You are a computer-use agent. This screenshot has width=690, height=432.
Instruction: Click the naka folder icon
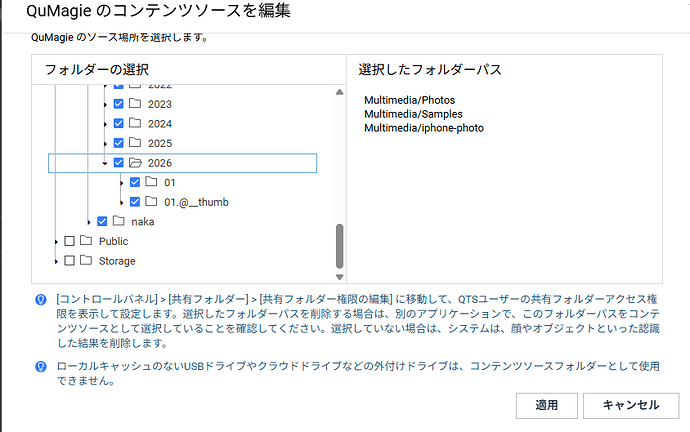click(118, 221)
